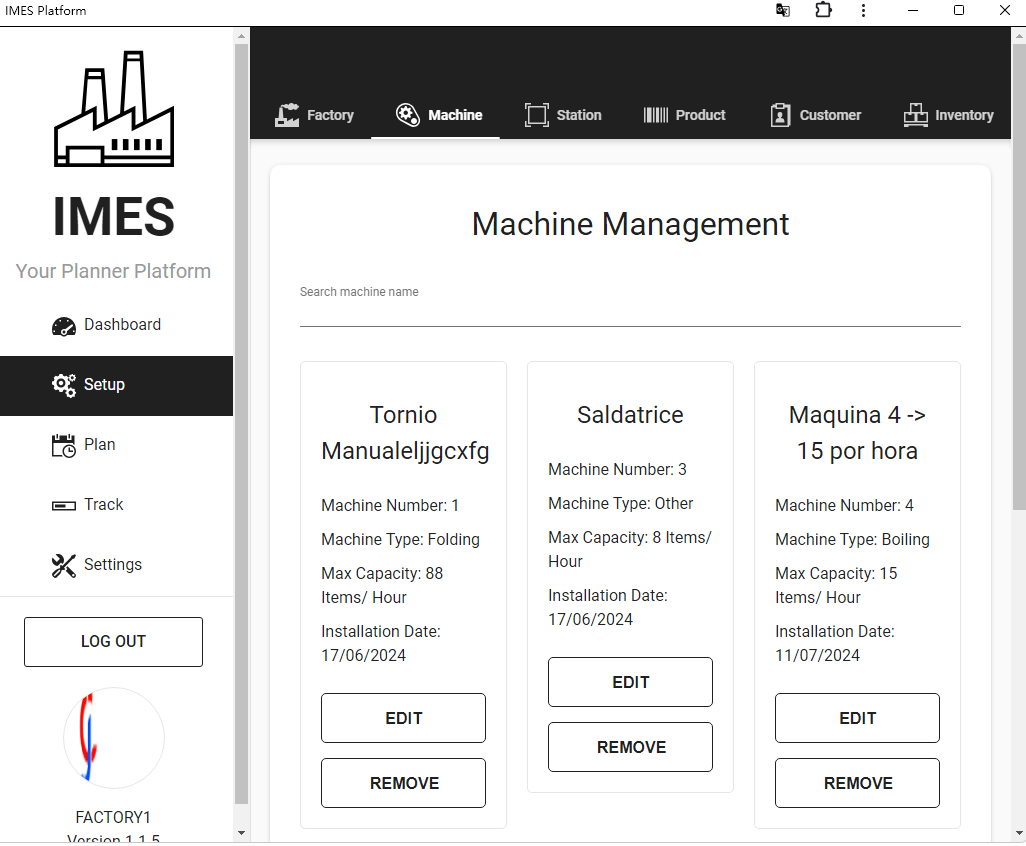Open the Track section in sidebar
1026x846 pixels.
pyautogui.click(x=103, y=505)
